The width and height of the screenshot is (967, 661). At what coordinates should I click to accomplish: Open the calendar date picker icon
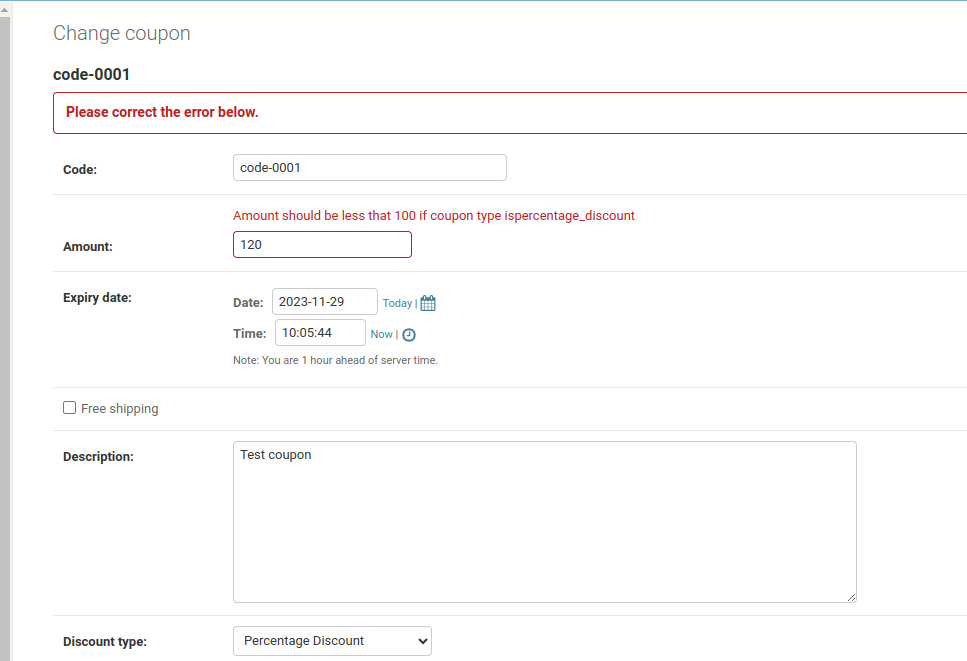[428, 301]
